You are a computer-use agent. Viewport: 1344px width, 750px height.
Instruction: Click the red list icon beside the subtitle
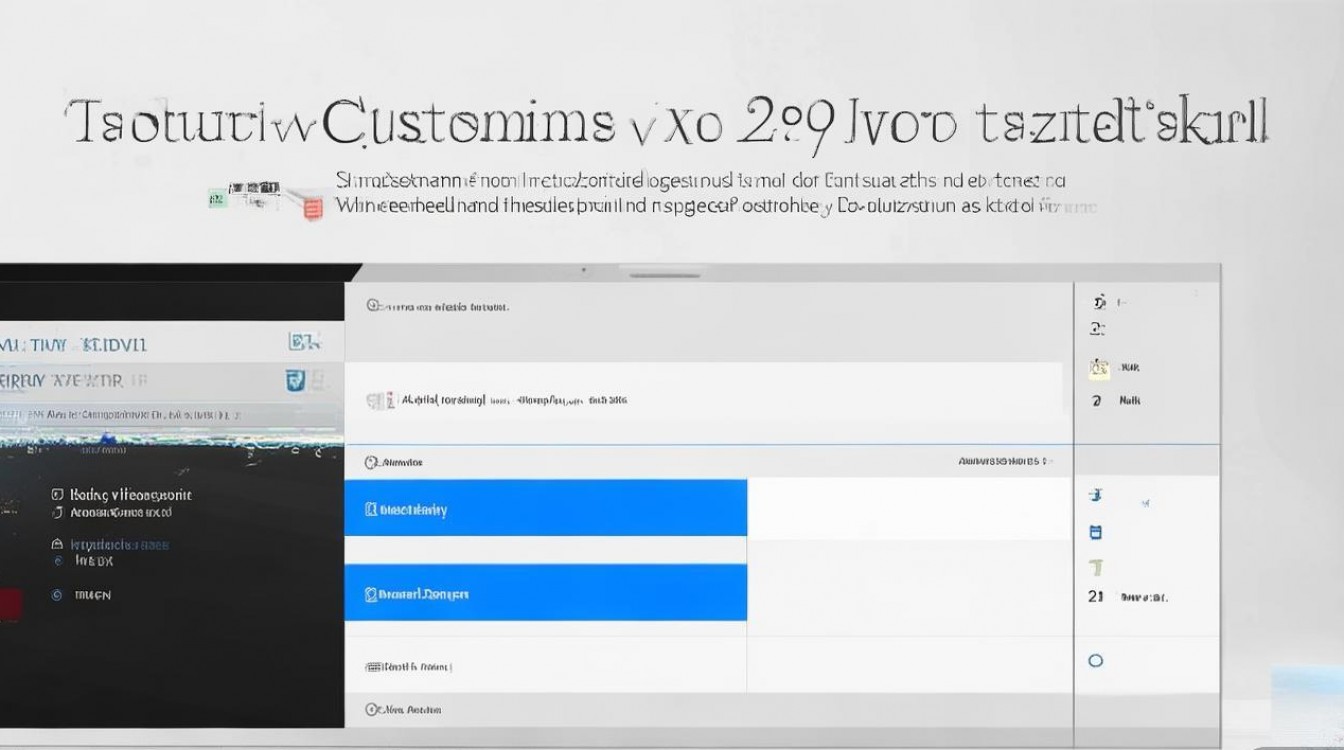[x=313, y=208]
